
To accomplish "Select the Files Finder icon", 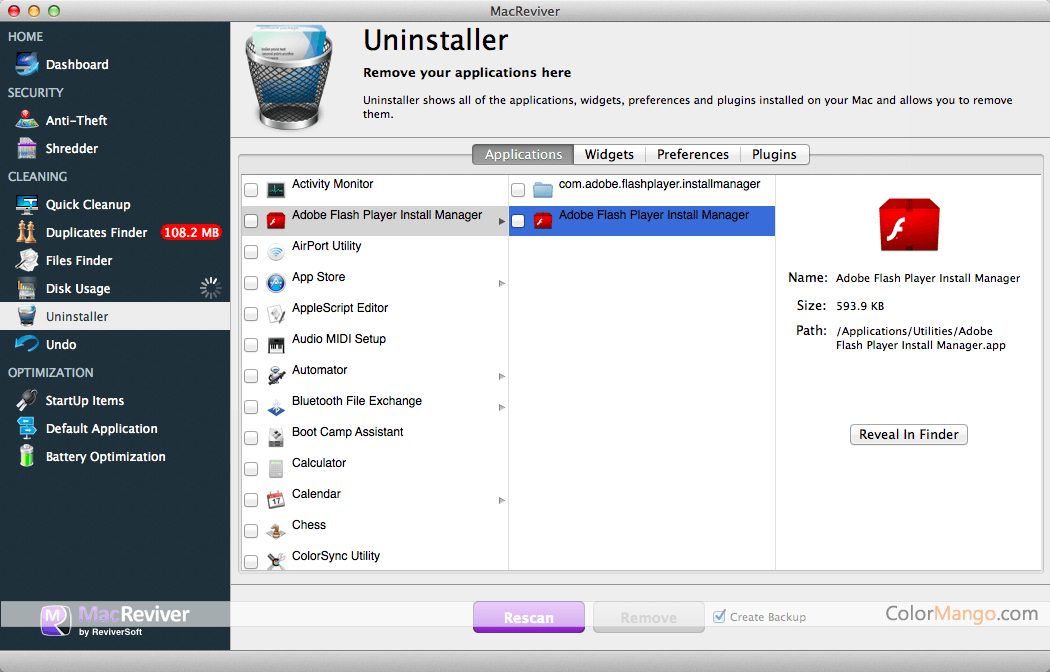I will point(27,261).
